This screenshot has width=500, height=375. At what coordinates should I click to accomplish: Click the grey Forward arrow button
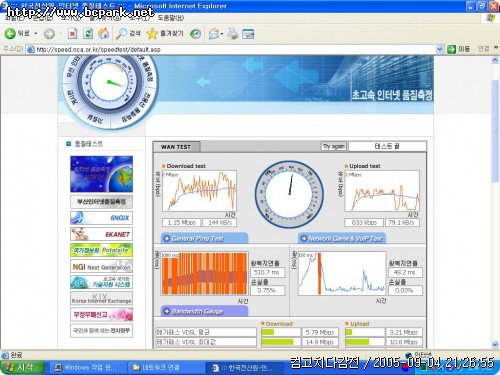pos(49,34)
